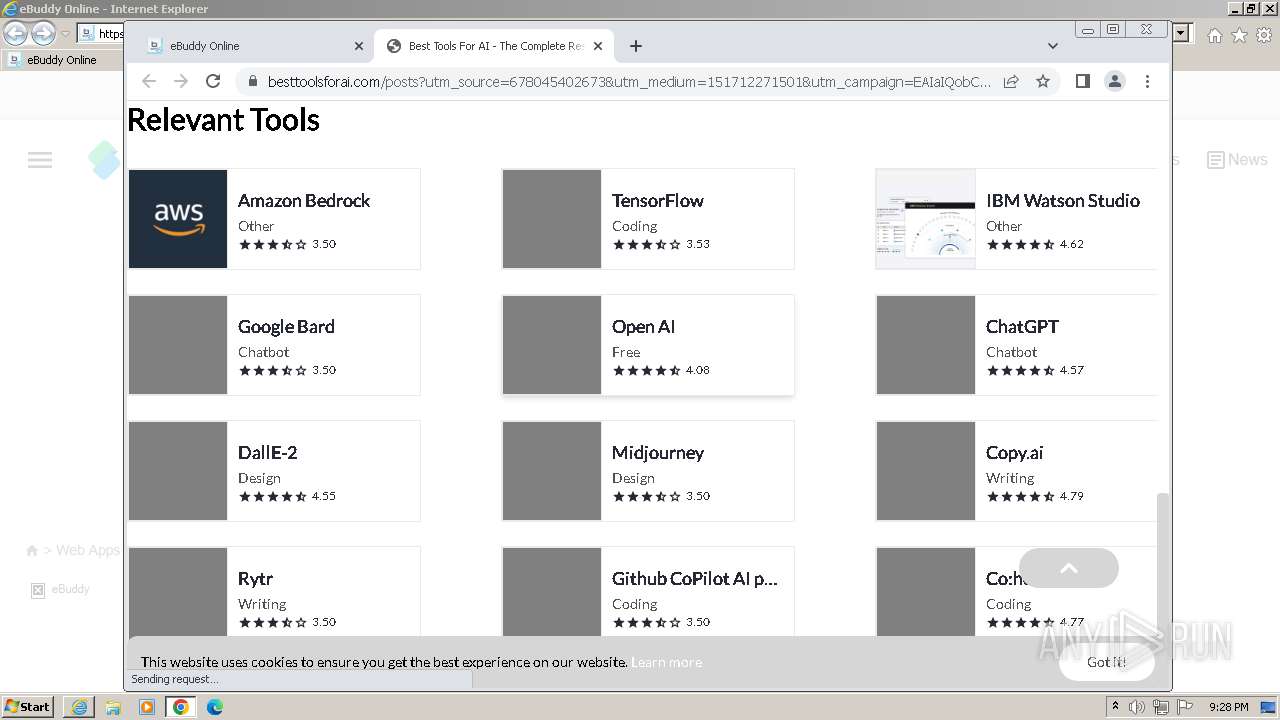
Task: Open the hamburger menu on the background page
Action: 40,160
